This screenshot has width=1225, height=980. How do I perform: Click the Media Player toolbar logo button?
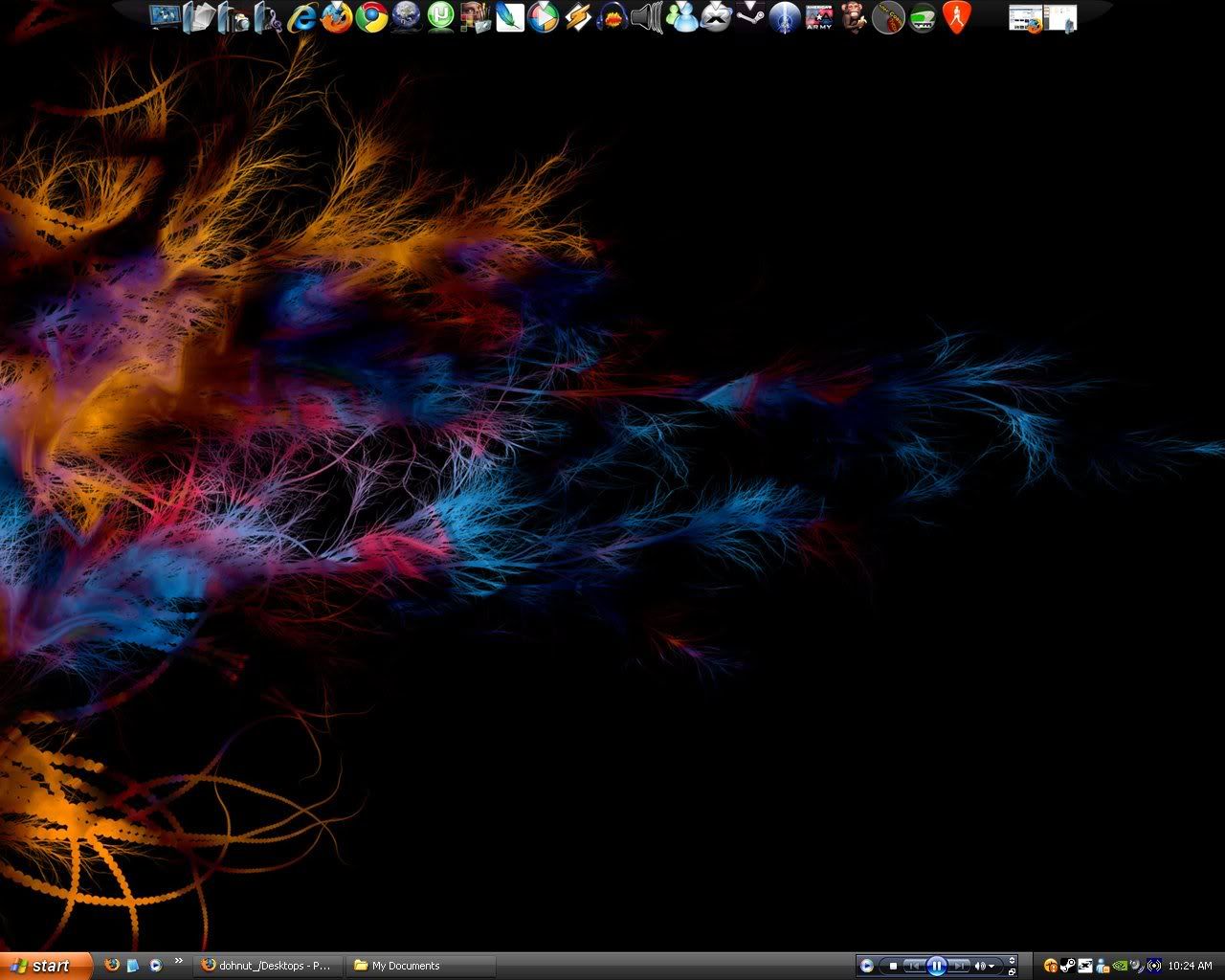pyautogui.click(x=866, y=966)
